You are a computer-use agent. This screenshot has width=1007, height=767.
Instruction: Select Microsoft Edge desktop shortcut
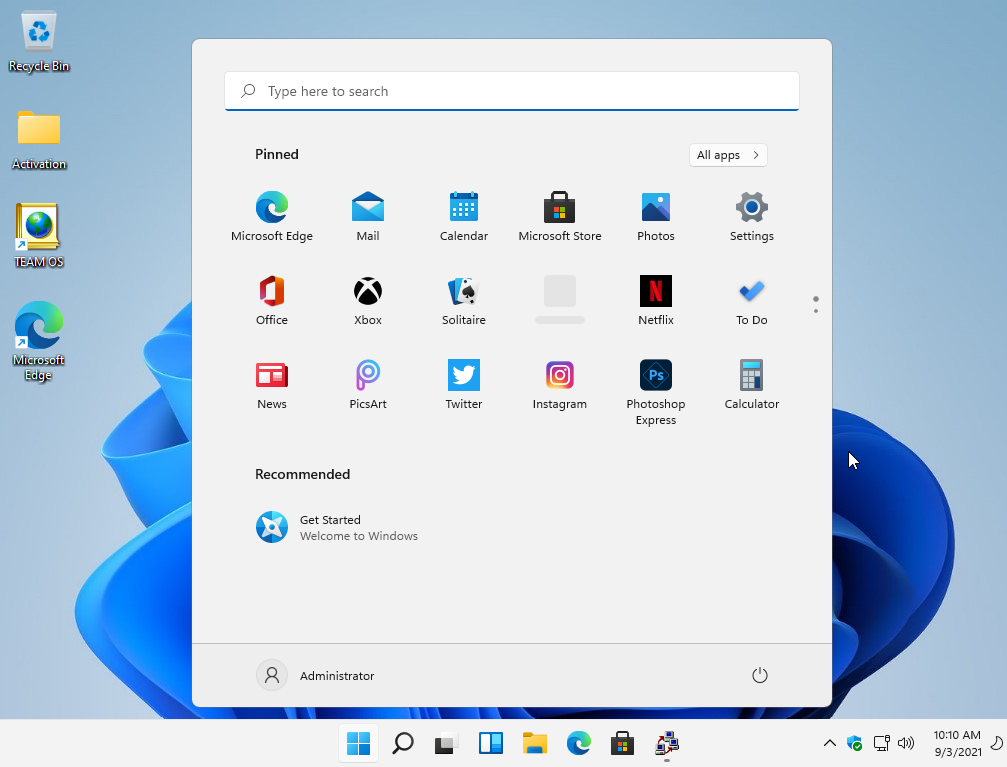(39, 341)
